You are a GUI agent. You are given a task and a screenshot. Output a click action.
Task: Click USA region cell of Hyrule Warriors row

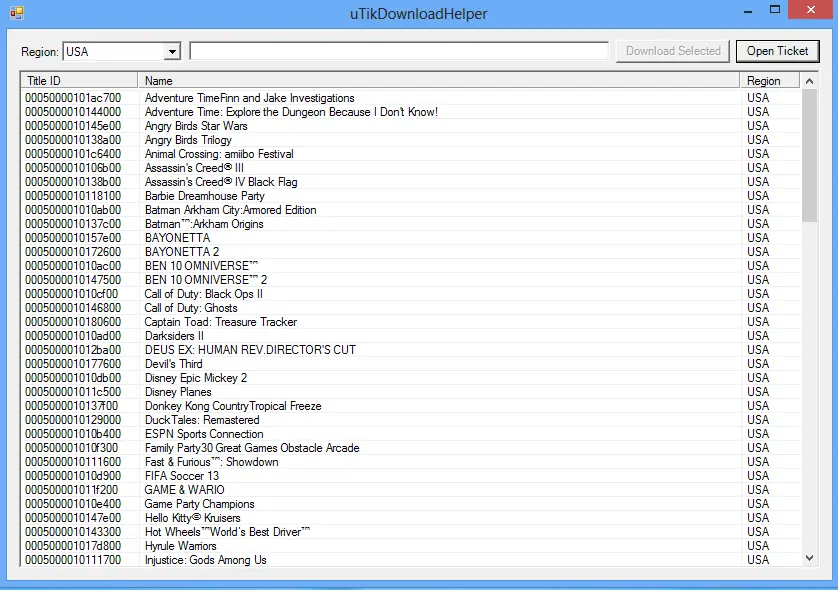pos(758,546)
